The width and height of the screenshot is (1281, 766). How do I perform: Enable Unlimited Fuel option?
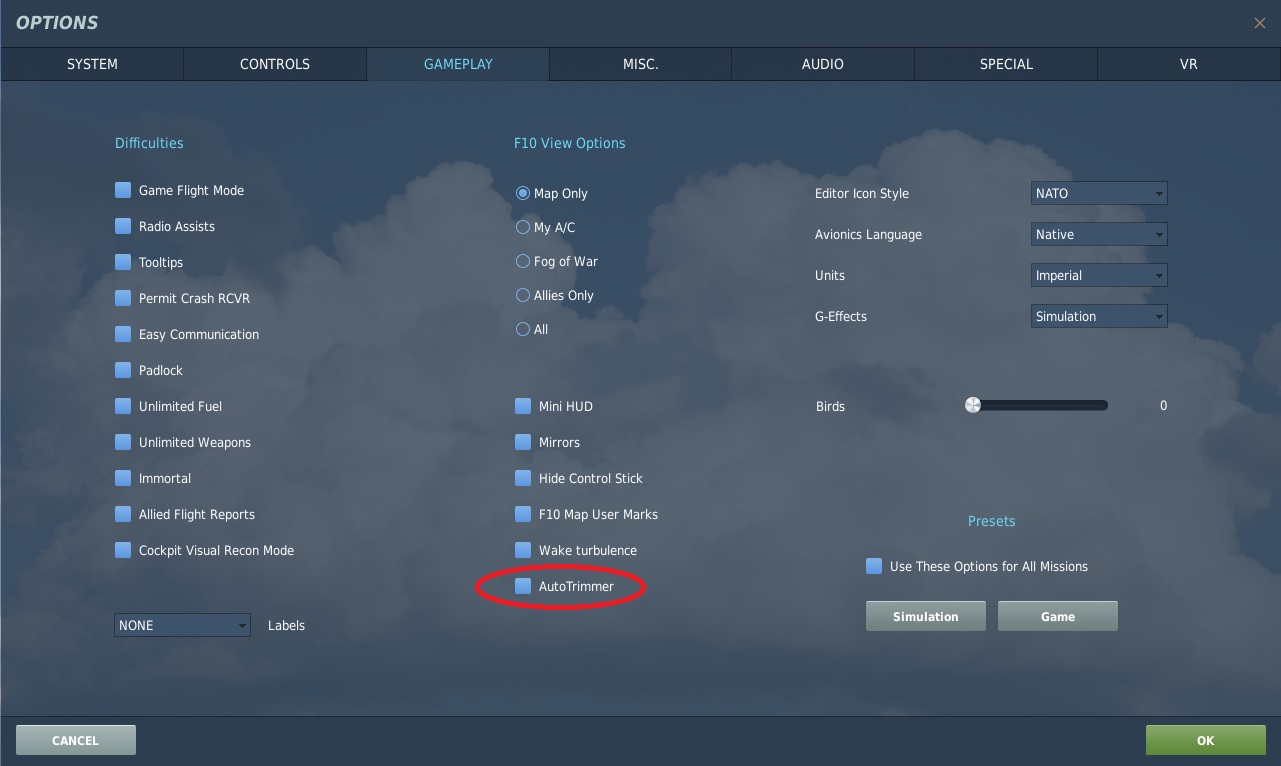pos(123,406)
